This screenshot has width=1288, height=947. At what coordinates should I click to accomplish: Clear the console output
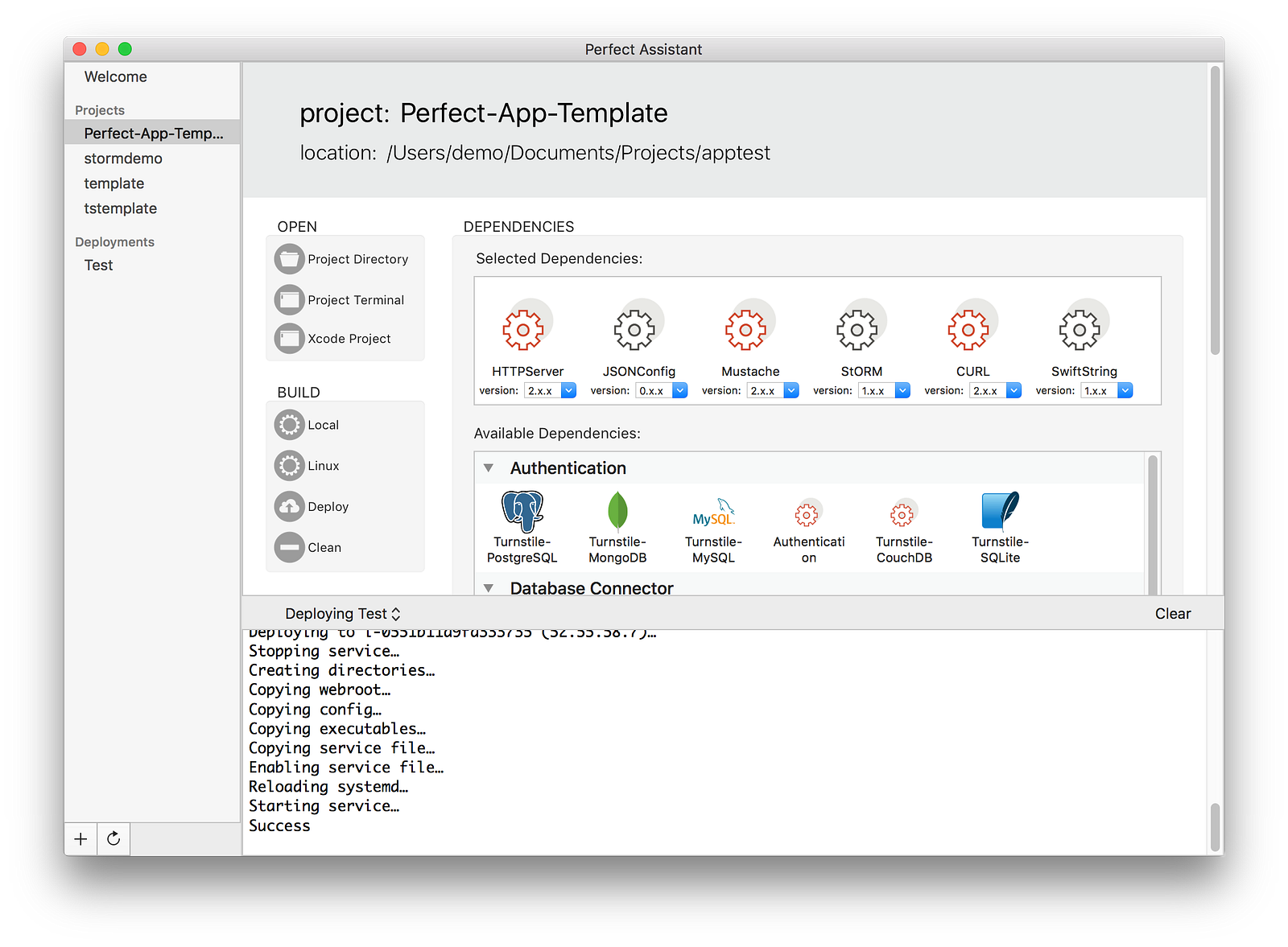click(x=1173, y=614)
